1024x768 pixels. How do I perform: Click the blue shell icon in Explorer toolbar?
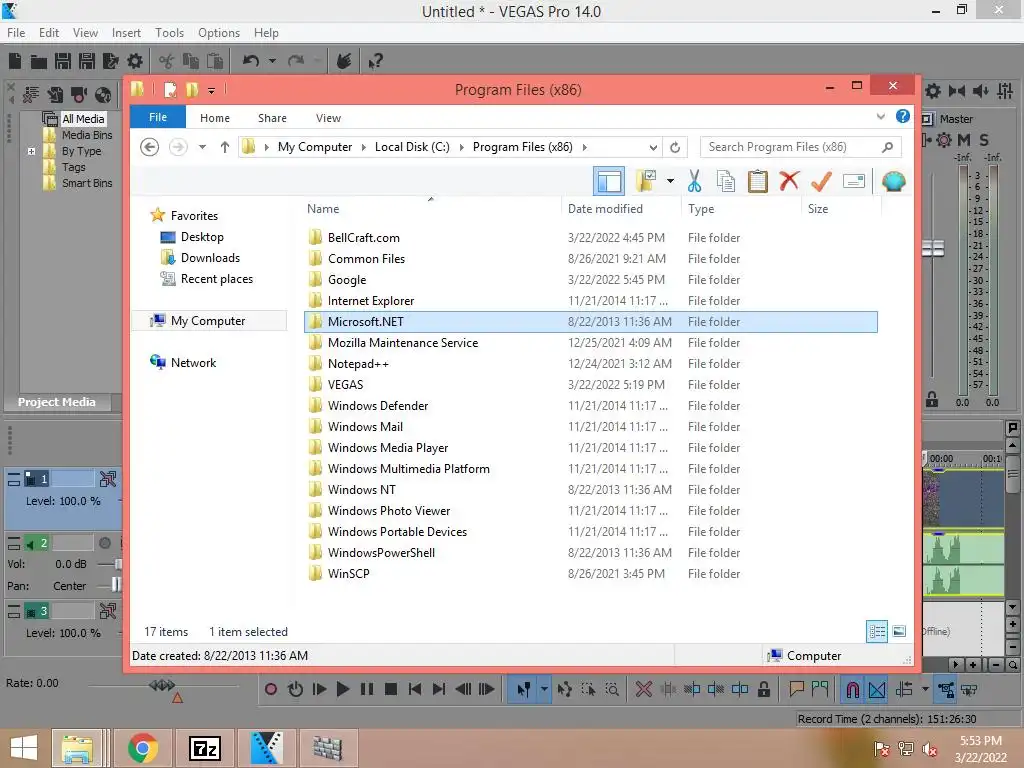[x=893, y=181]
